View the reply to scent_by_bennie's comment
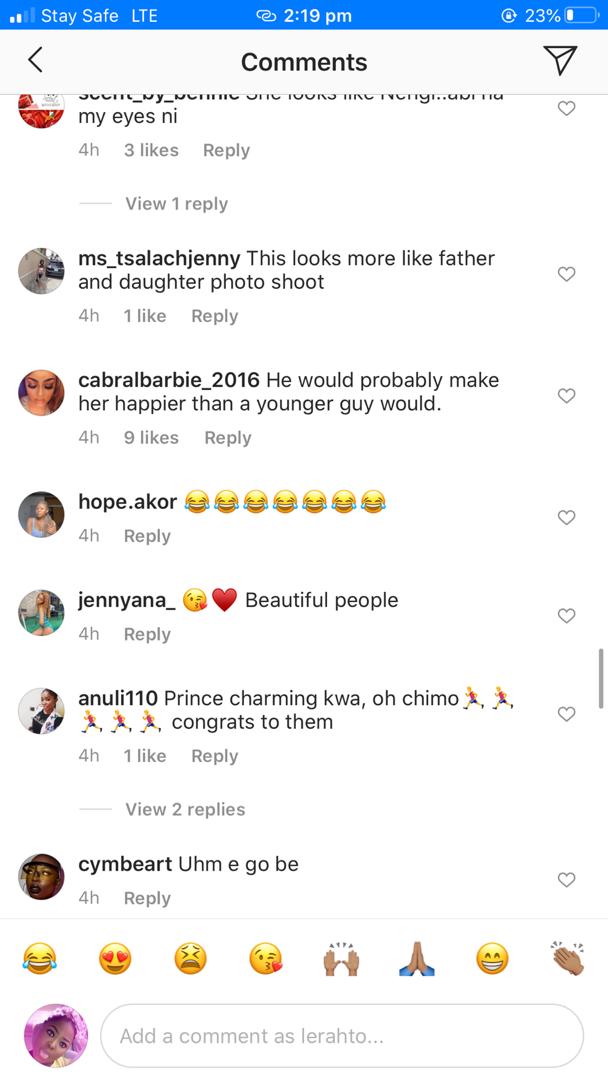Screen dimensions: 608x1080 [177, 203]
